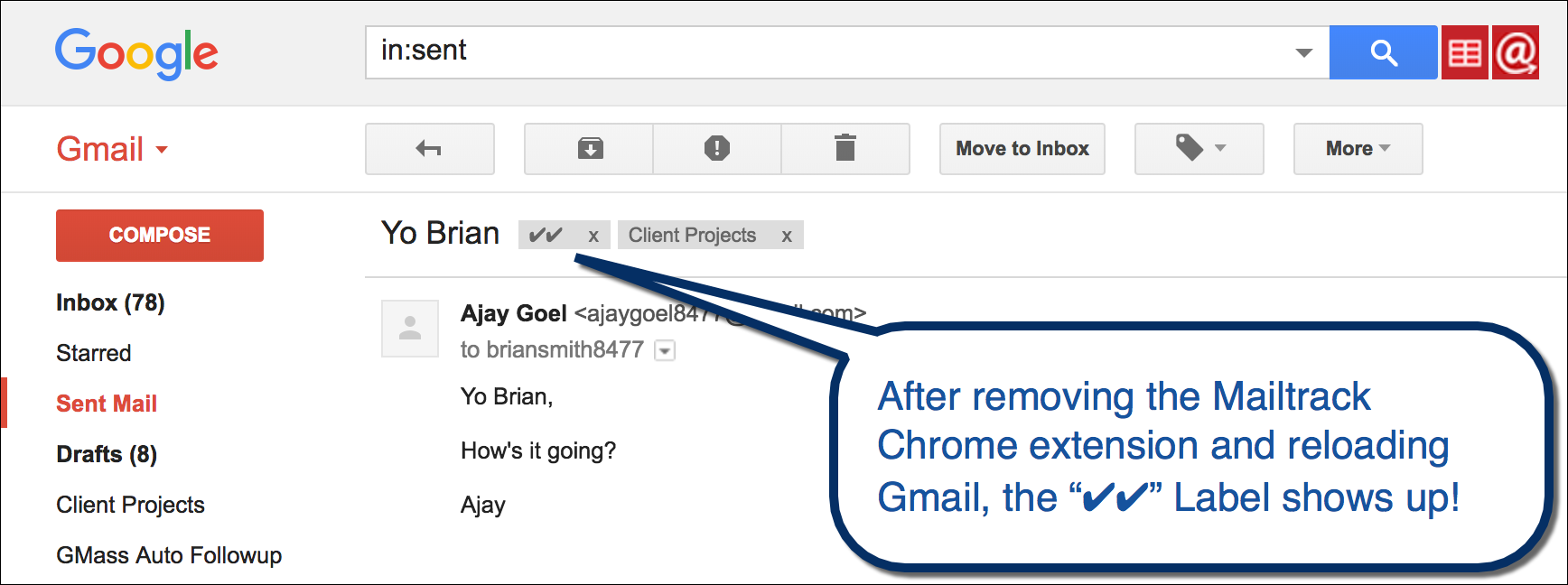Show recipient details arrow next to briansmith8477
Screen dimensions: 1568x585
pos(665,351)
